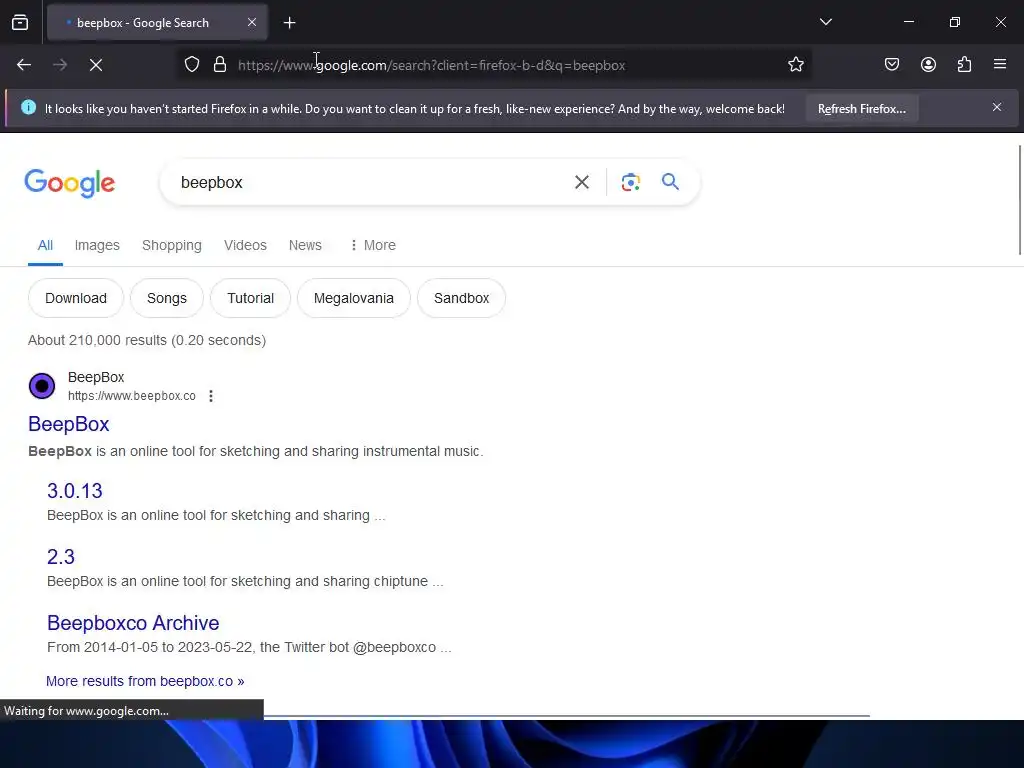Dismiss the Firefox refresh notification
Screen dimensions: 1024x768
[997, 107]
